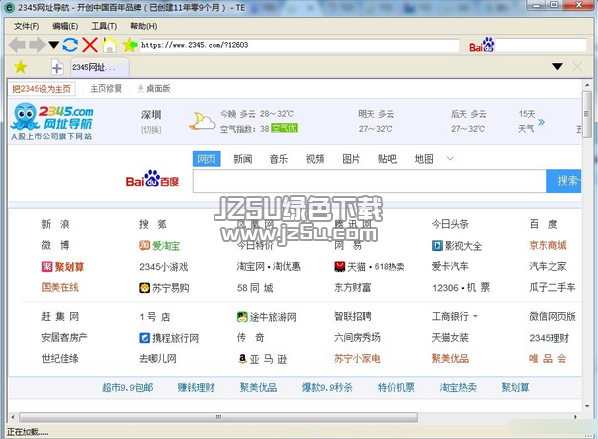Open 亚马逊 Amazon icon link
Viewport: 598px width, 439px height.
tap(262, 359)
